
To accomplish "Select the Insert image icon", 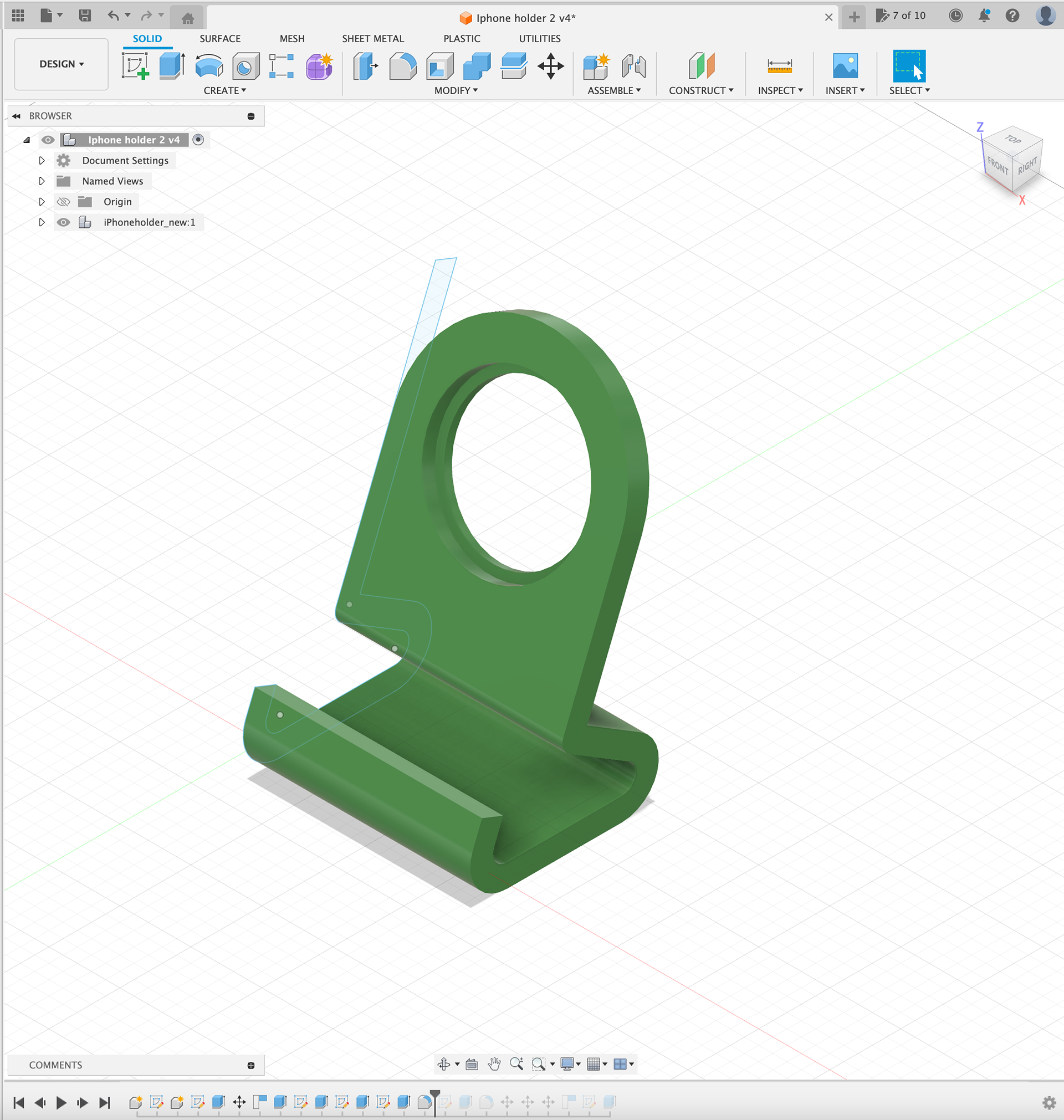I will pos(845,66).
